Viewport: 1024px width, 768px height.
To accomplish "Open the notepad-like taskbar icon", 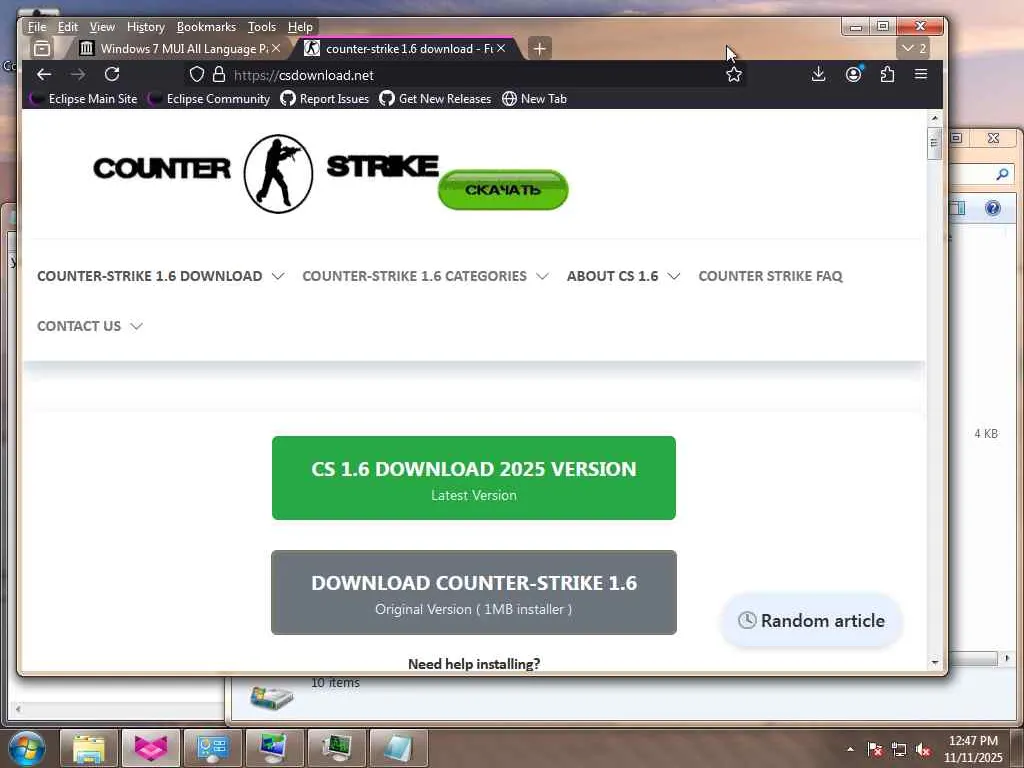I will click(x=398, y=748).
